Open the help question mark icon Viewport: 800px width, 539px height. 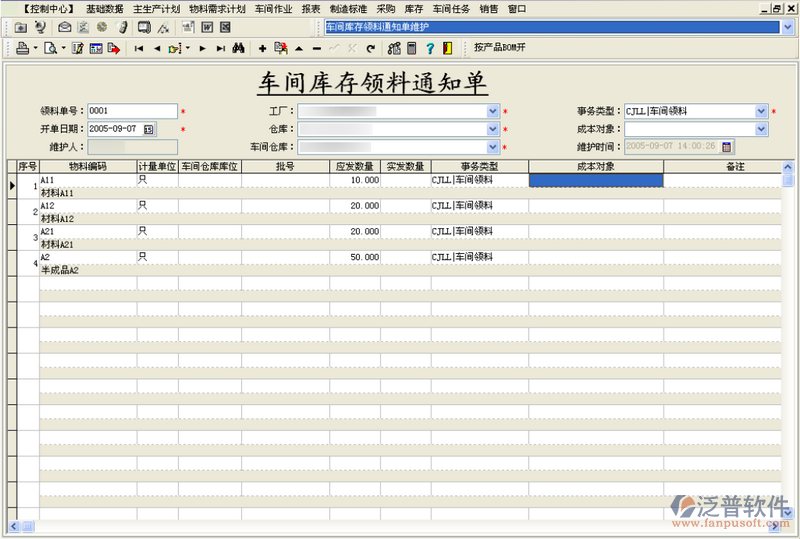[x=429, y=47]
